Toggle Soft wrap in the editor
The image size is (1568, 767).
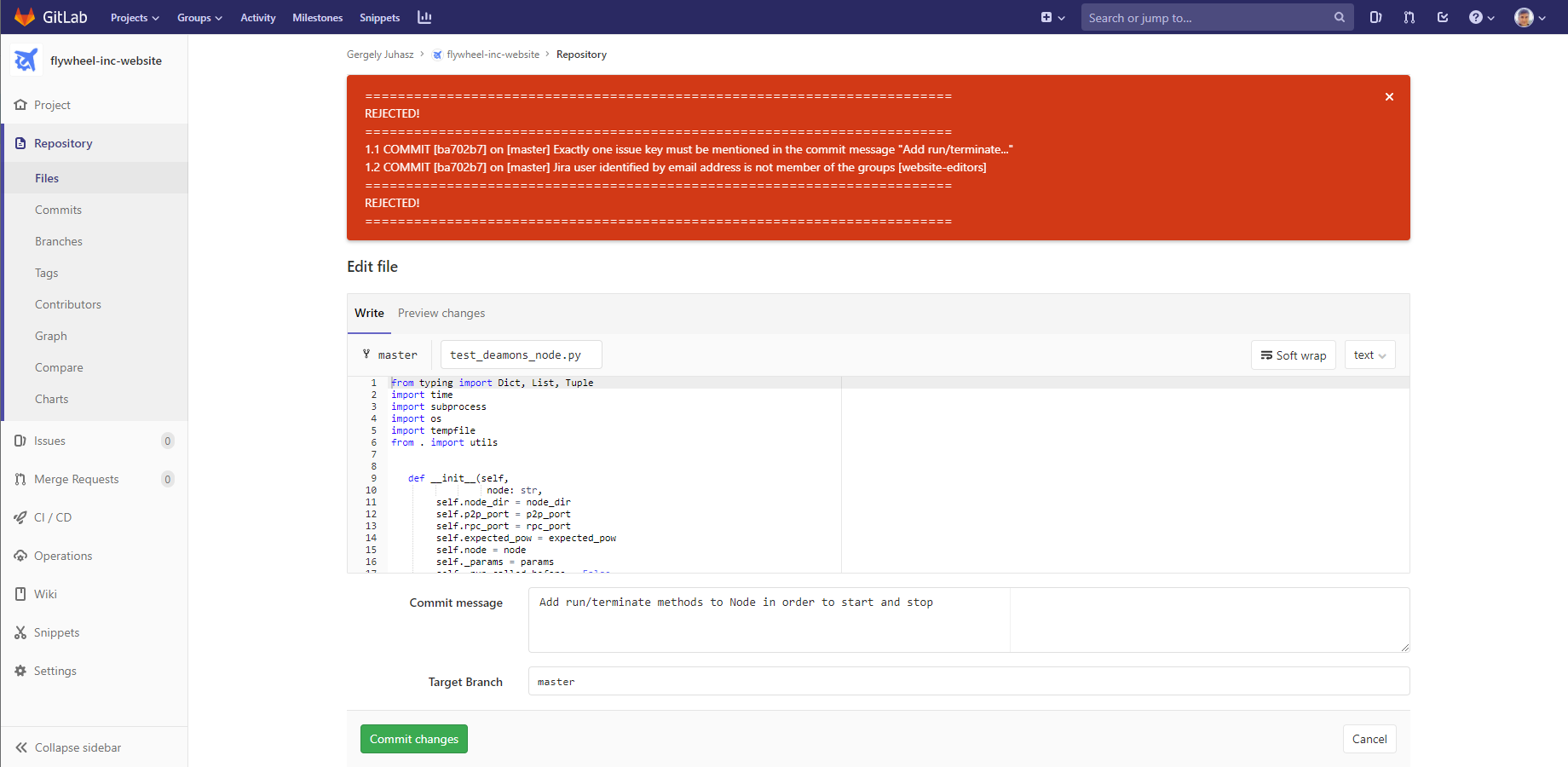(x=1293, y=355)
